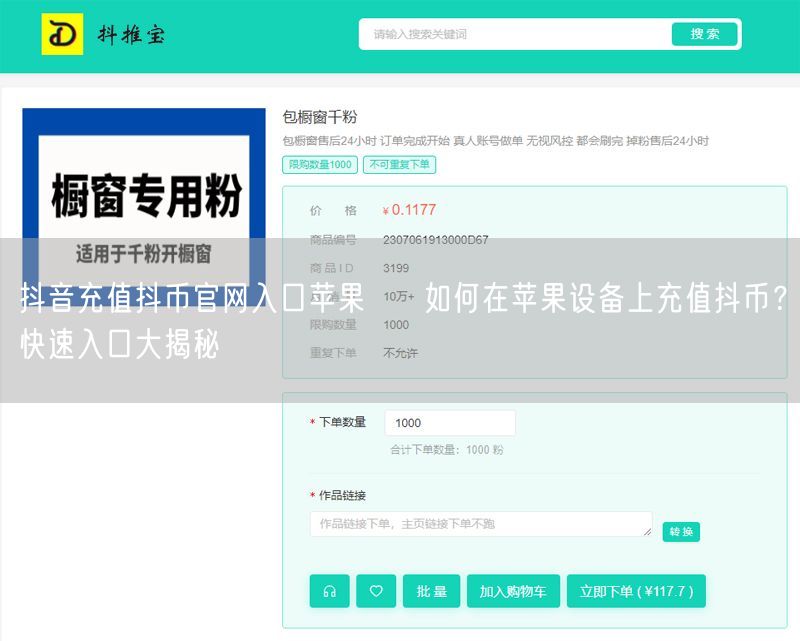This screenshot has height=641, width=800.
Task: Click the 搜索 search button
Action: 705,34
